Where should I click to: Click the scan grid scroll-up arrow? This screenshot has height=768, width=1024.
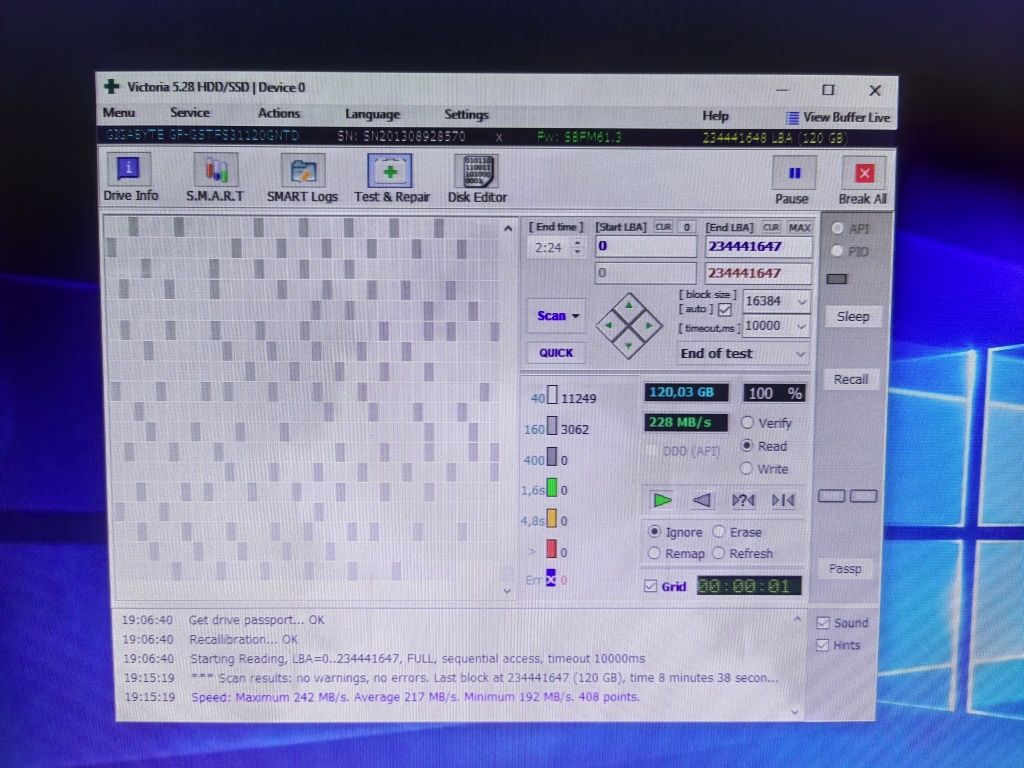click(508, 229)
